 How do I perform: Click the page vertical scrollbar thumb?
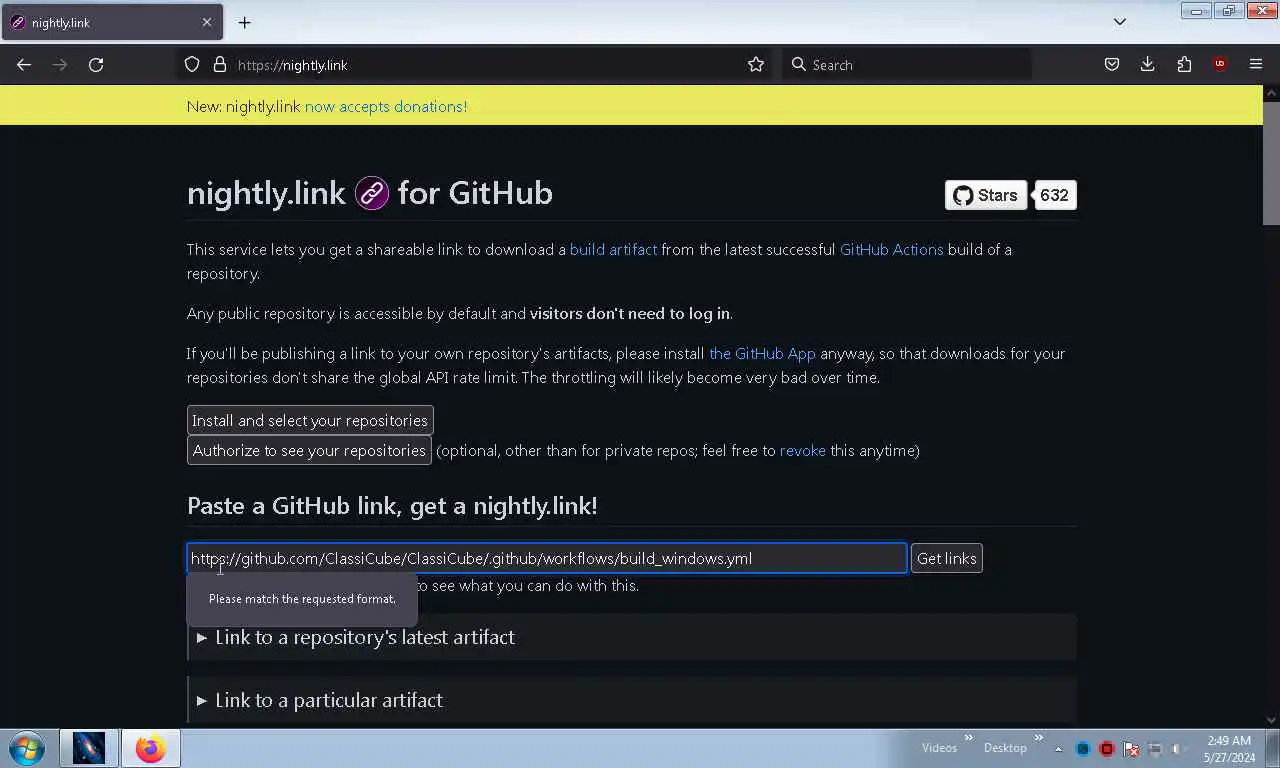coord(1271,163)
